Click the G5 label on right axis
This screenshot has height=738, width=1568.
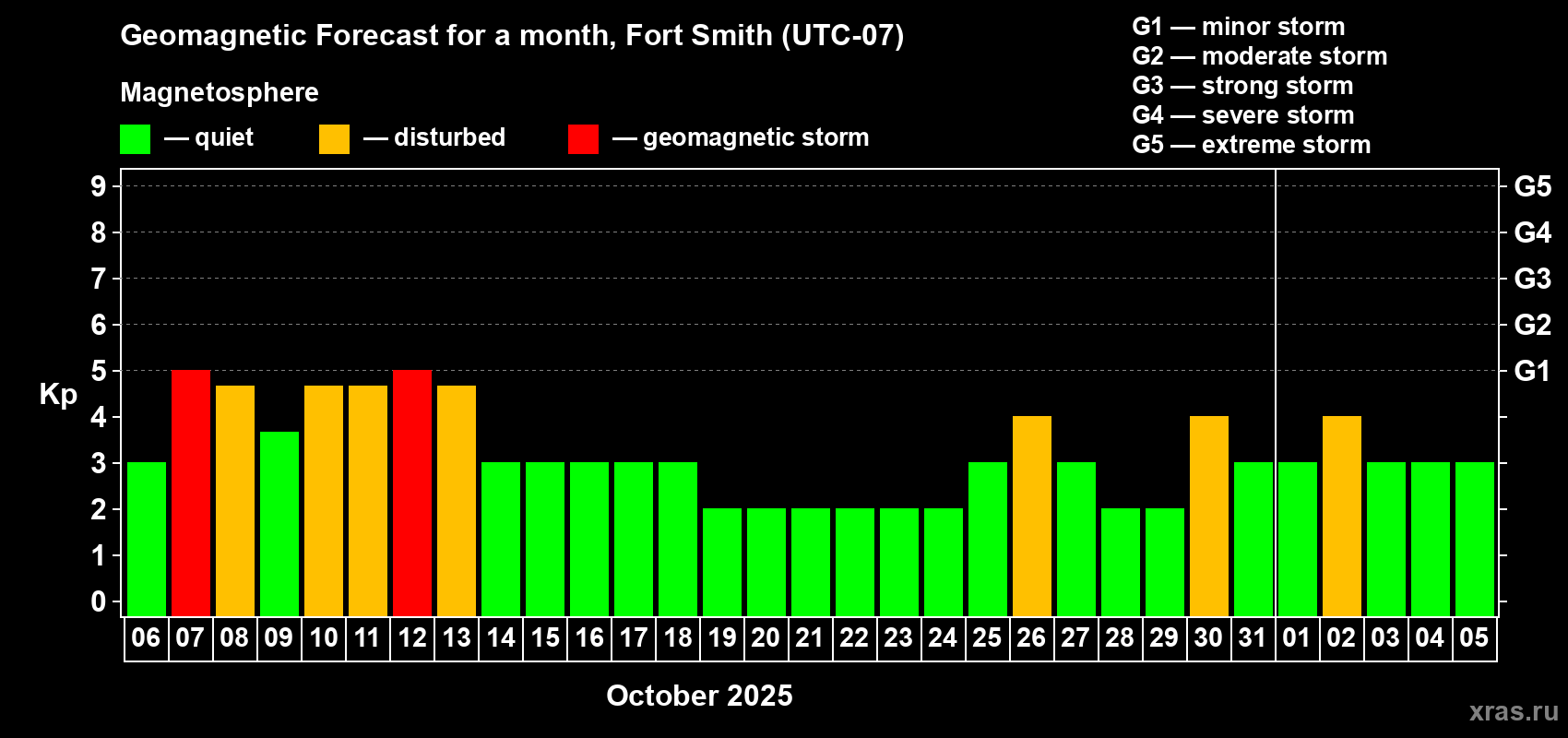(x=1532, y=186)
